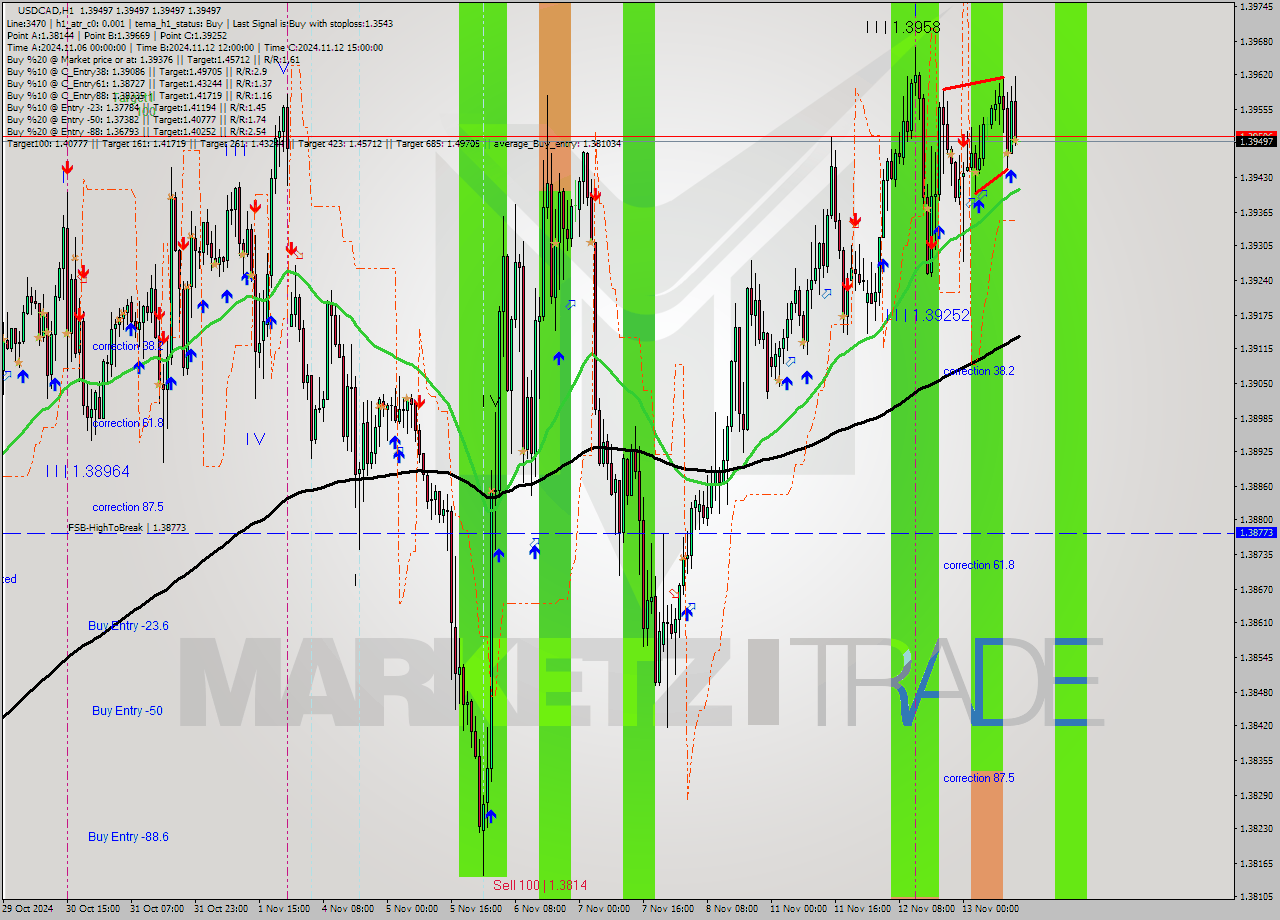Click the 1.39175 price axis label
The width and height of the screenshot is (1280, 920).
(x=1256, y=315)
